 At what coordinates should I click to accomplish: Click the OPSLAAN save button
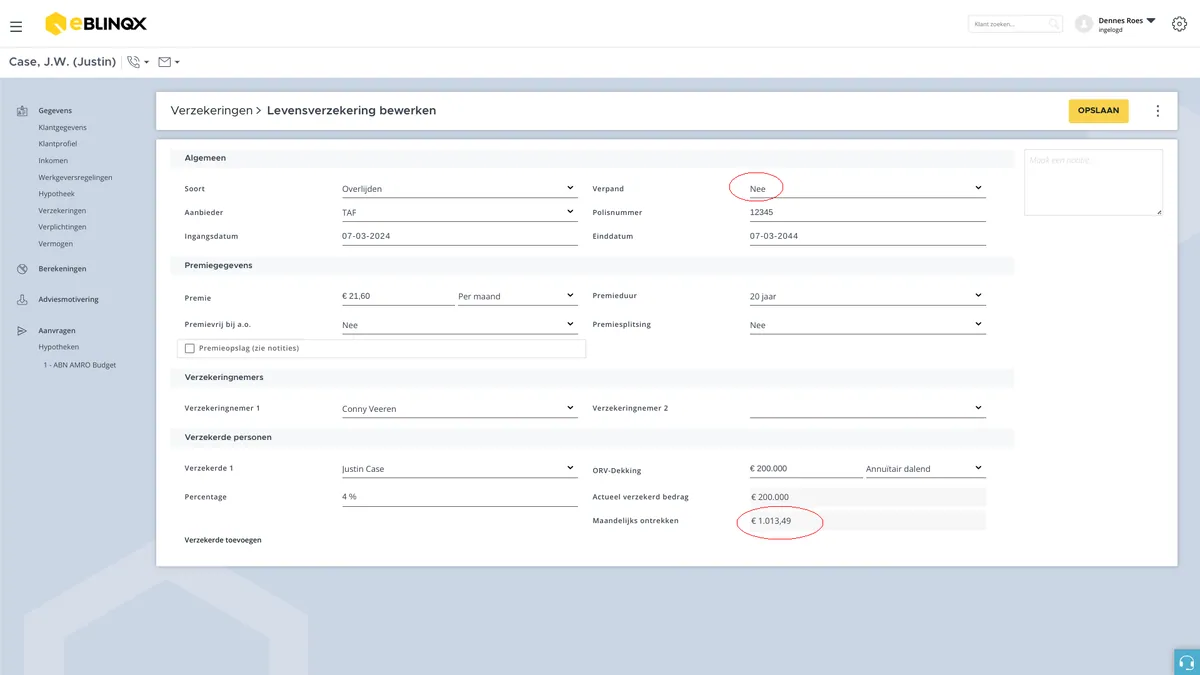[1098, 111]
